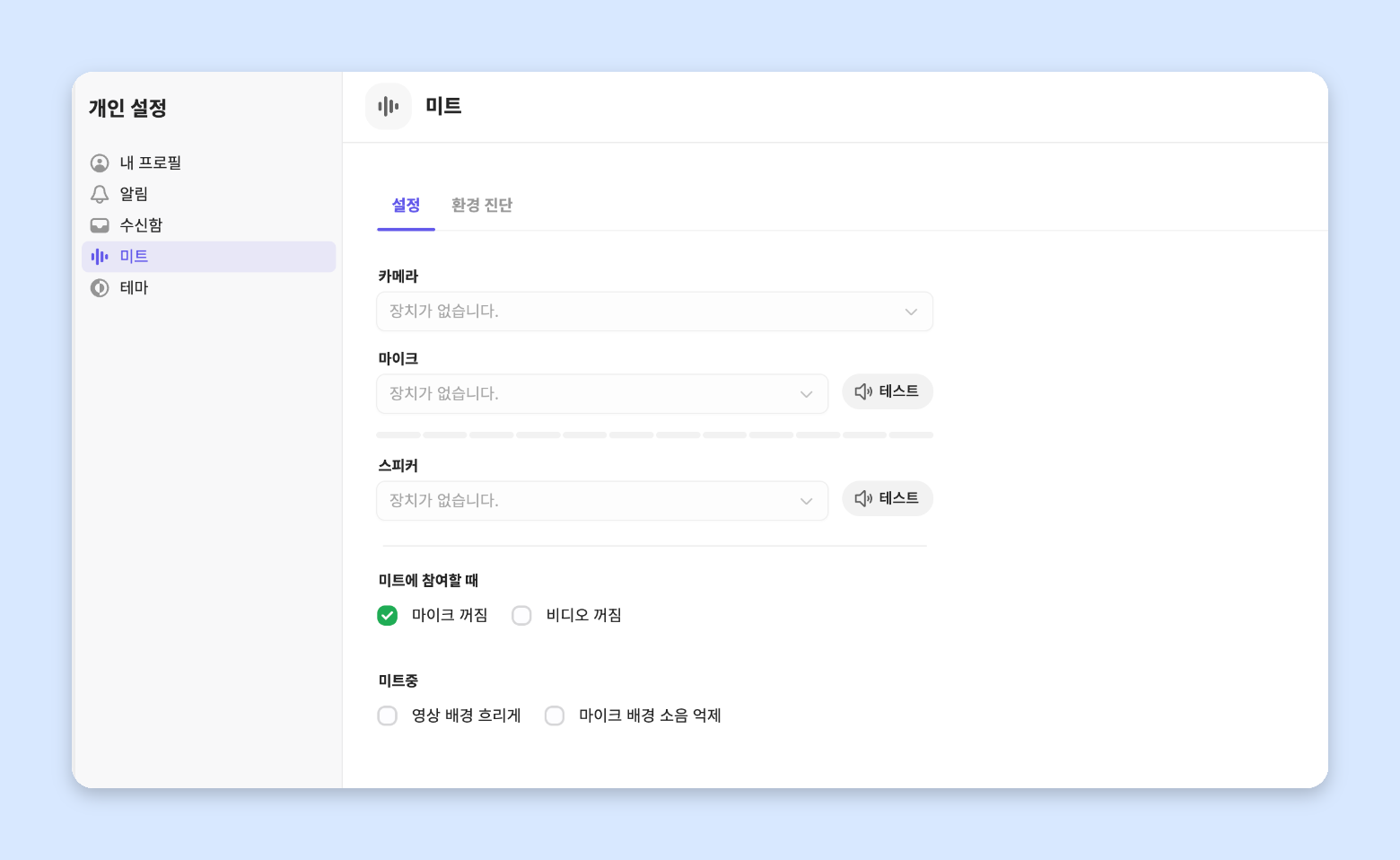Switch to the 환경 진단 tab

pos(482,206)
